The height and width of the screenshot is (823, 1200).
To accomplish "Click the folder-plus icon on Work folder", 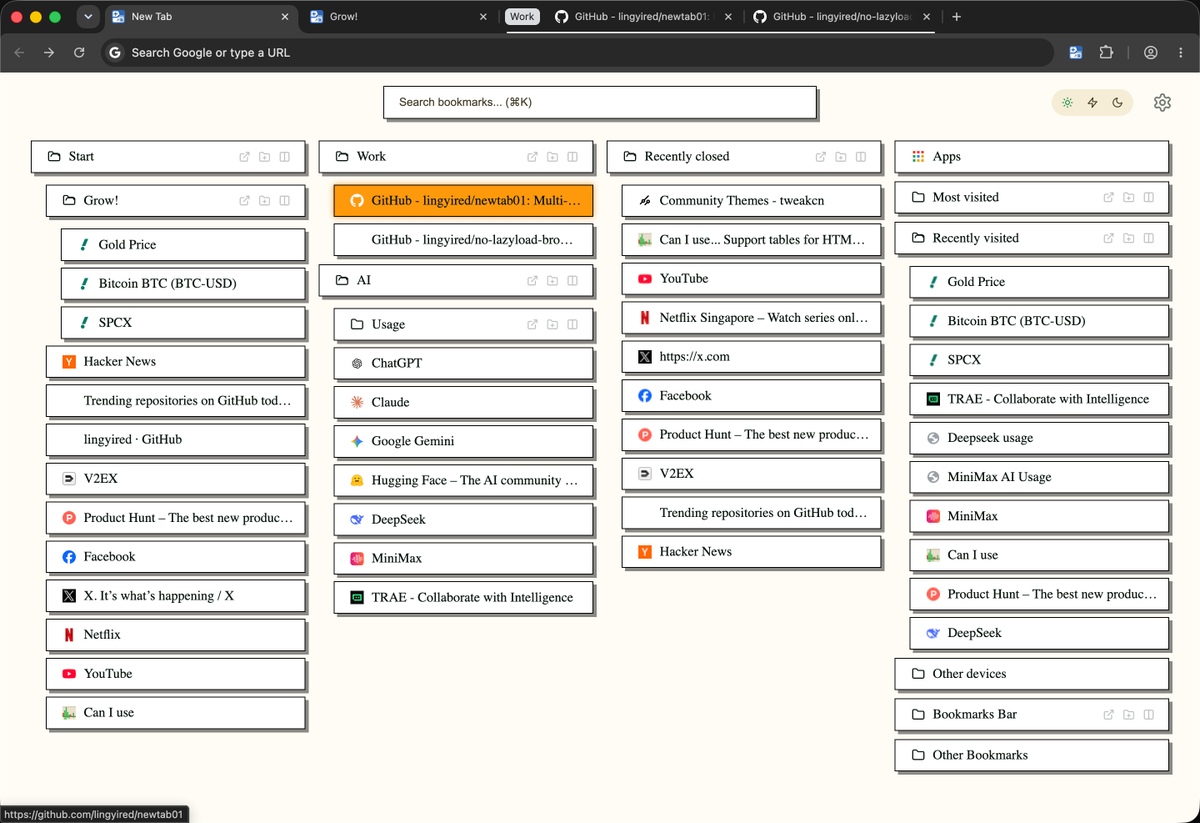I will pyautogui.click(x=553, y=157).
